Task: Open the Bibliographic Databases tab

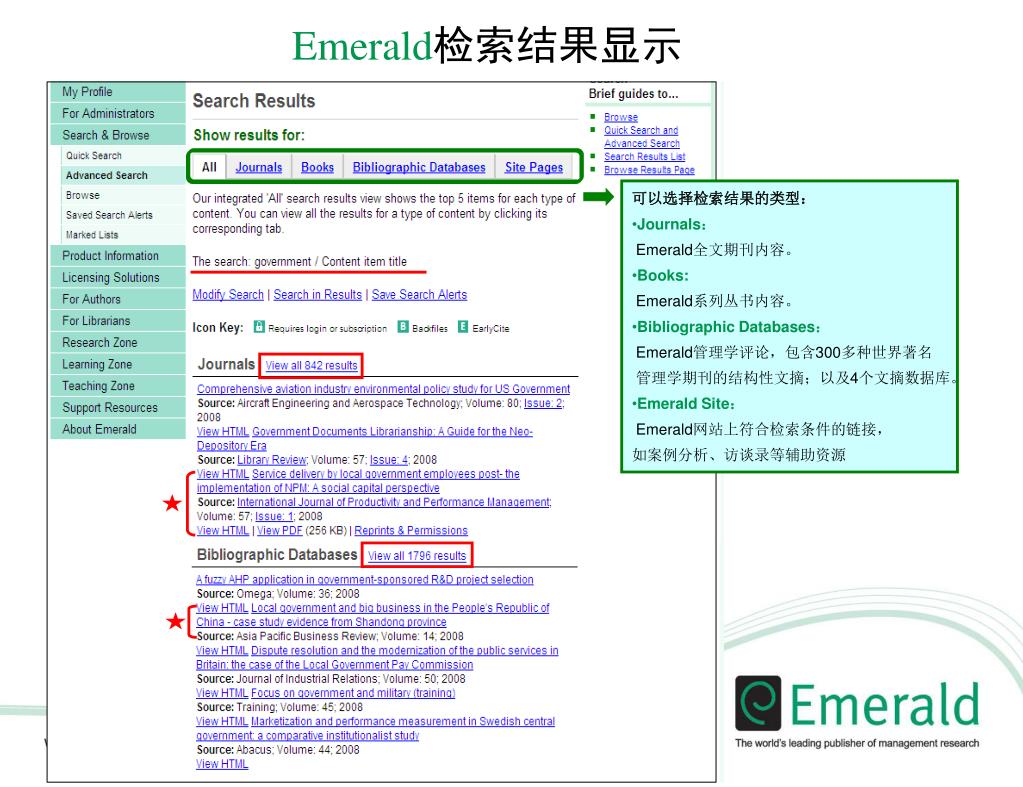Action: pyautogui.click(x=419, y=167)
